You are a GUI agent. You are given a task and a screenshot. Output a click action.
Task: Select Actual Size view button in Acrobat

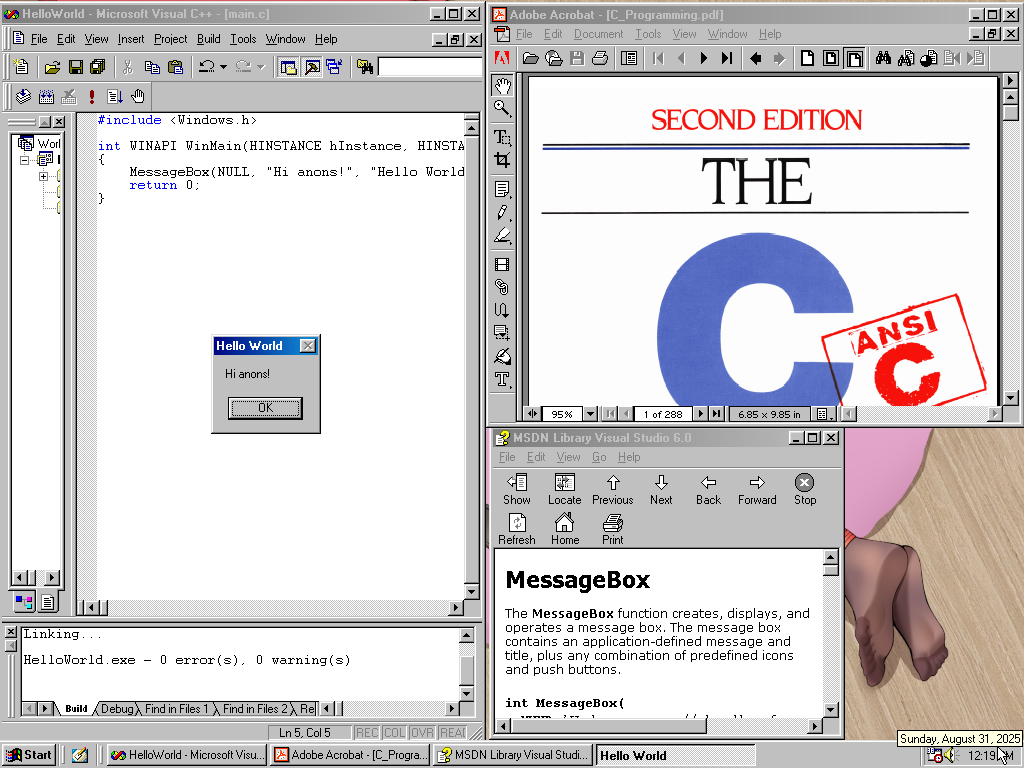(x=807, y=59)
